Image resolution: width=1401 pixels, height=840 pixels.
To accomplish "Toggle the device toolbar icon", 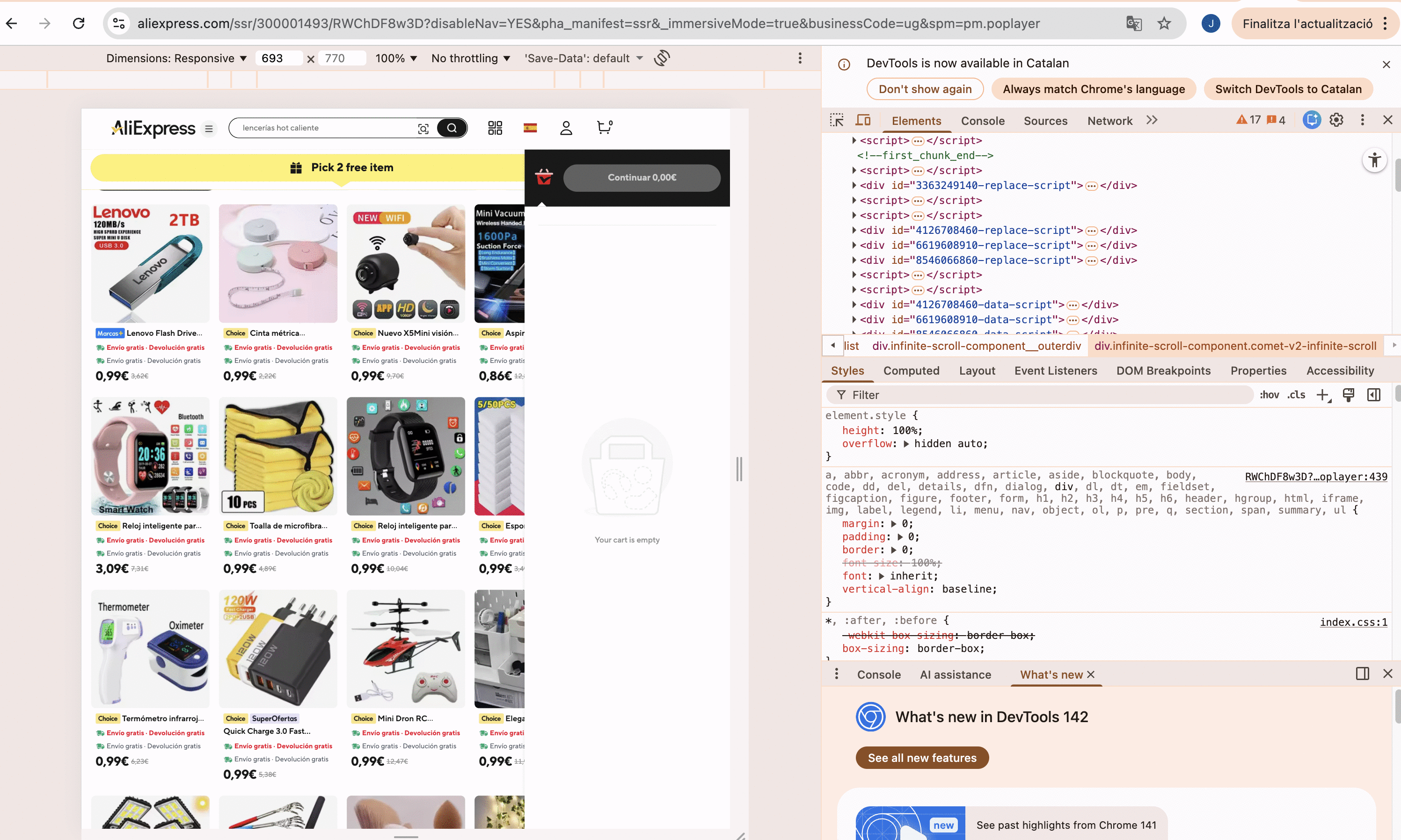I will (x=862, y=120).
